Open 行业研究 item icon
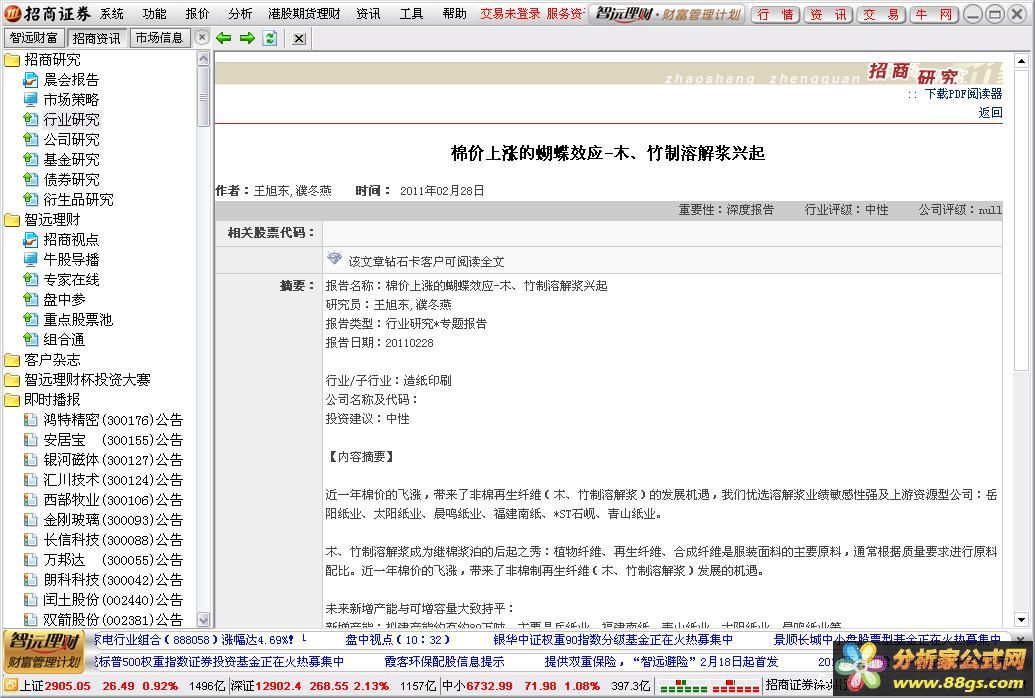The width and height of the screenshot is (1035, 698). click(30, 120)
